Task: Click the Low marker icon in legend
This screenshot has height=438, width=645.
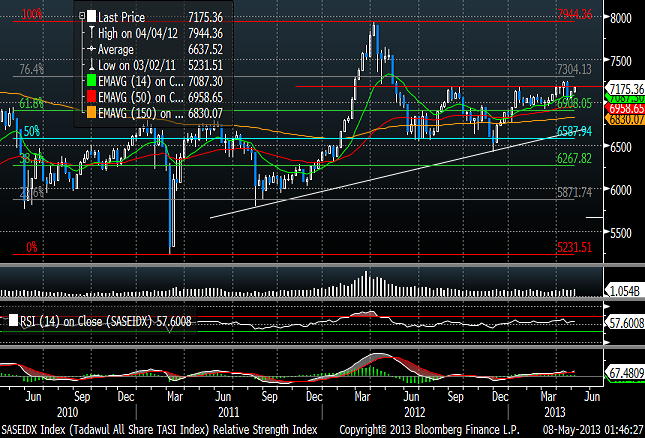Action: point(91,65)
